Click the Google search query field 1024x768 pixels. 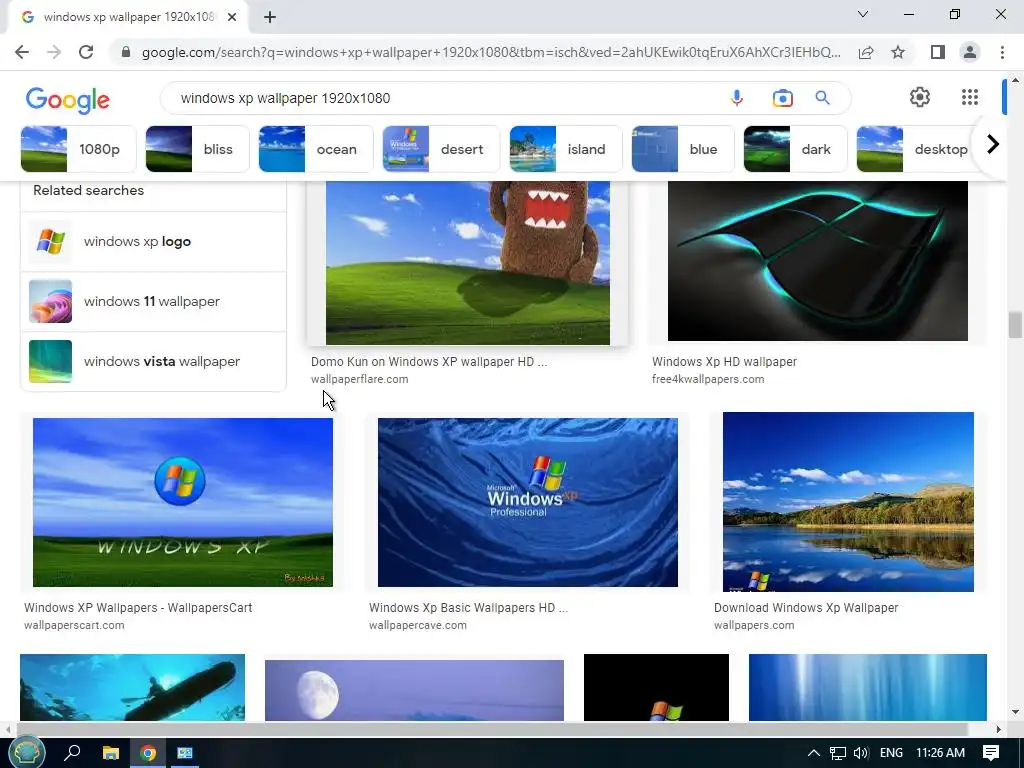[x=444, y=98]
